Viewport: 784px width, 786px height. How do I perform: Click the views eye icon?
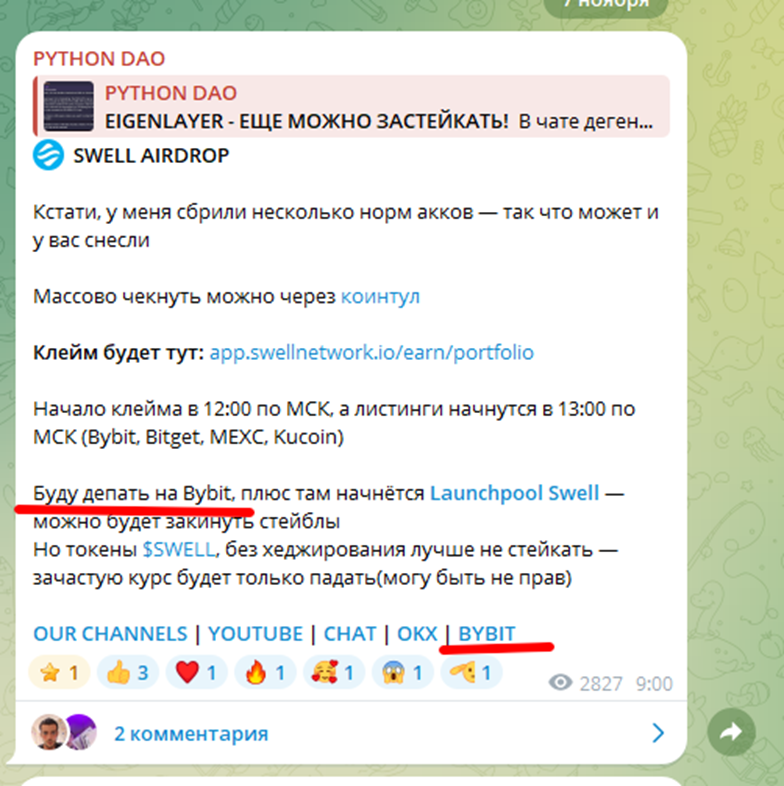click(x=560, y=683)
